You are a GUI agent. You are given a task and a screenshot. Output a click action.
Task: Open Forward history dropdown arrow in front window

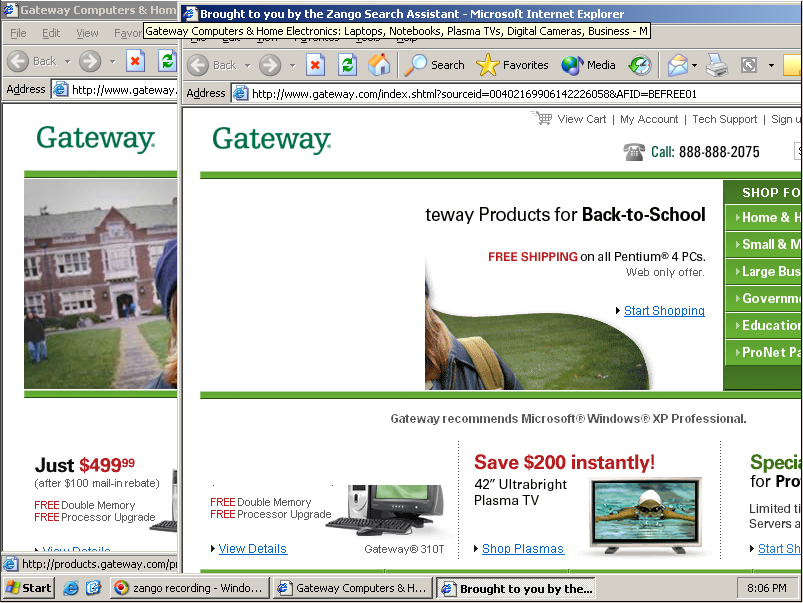tap(292, 66)
